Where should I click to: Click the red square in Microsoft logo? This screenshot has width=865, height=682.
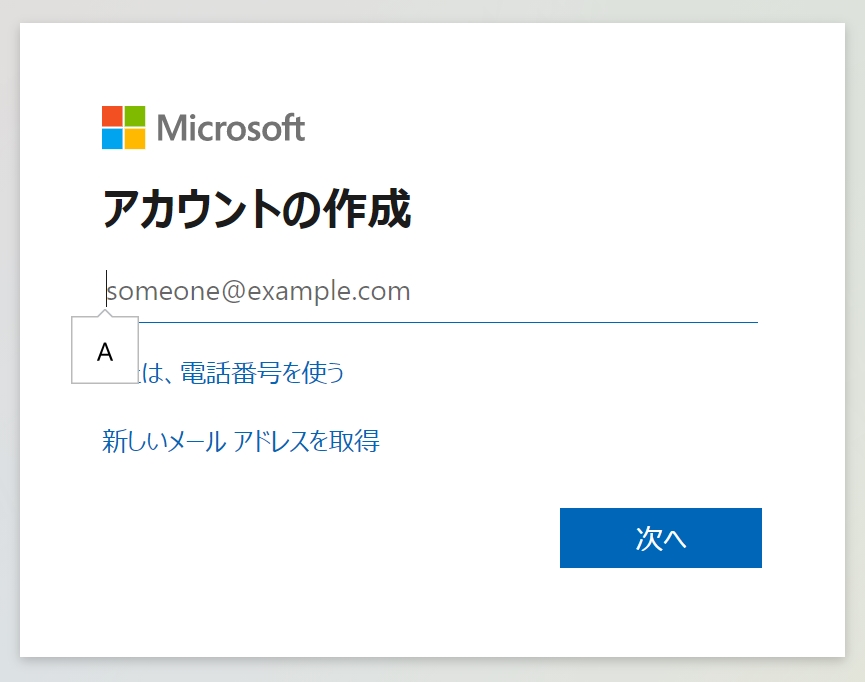point(113,116)
